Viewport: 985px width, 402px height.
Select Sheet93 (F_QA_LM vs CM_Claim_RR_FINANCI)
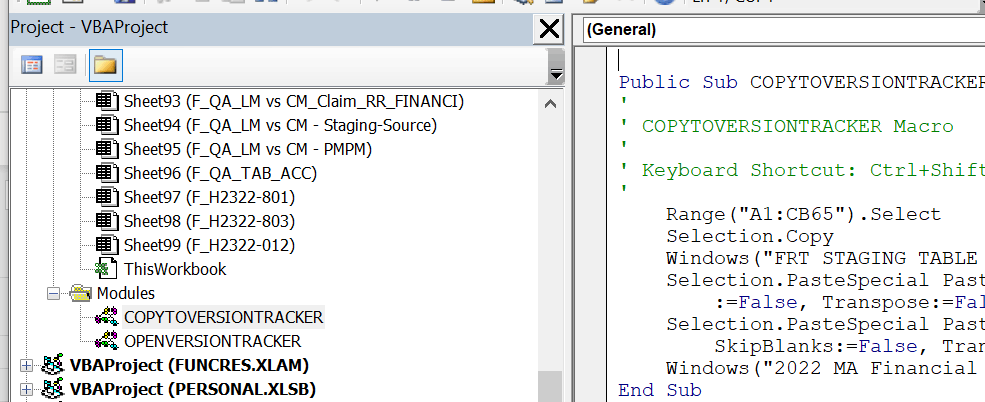(x=293, y=101)
